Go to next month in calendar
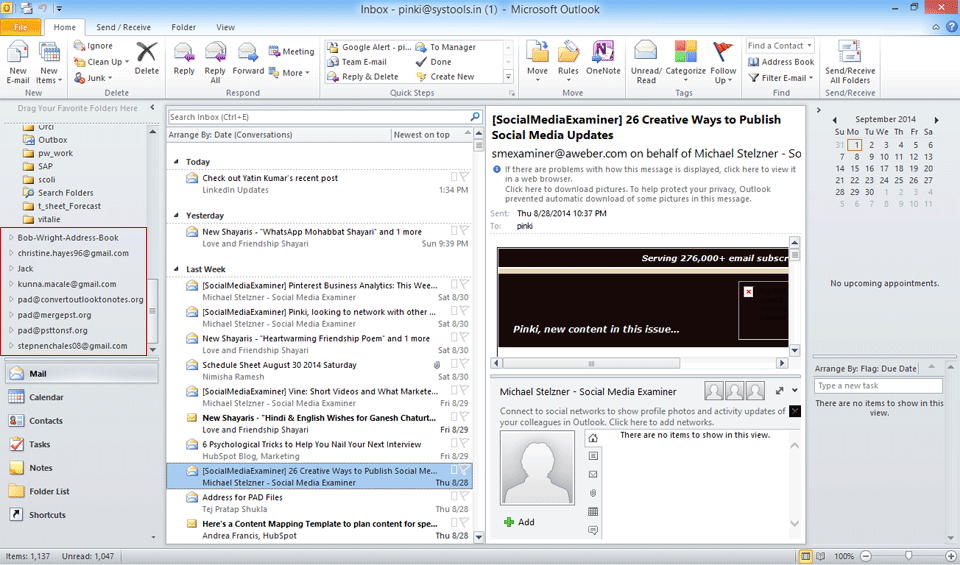The image size is (960, 565). click(936, 119)
